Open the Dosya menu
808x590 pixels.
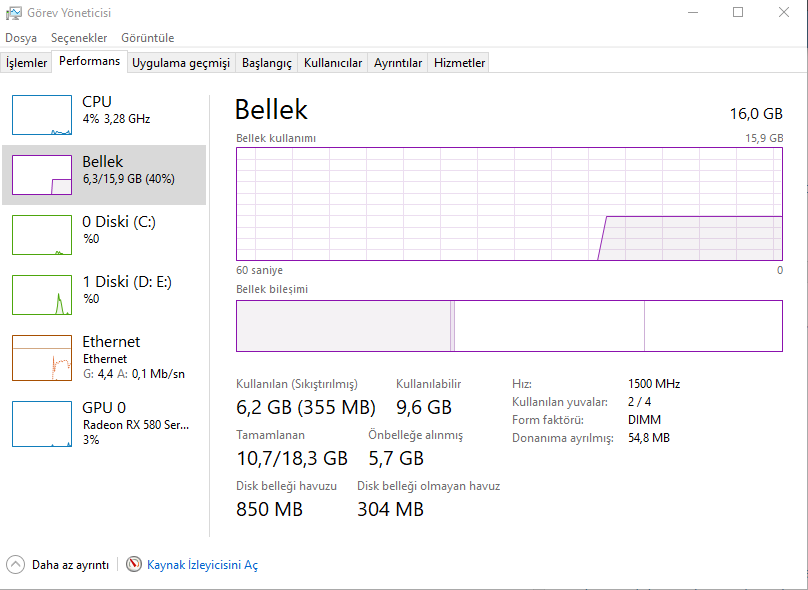pos(21,38)
